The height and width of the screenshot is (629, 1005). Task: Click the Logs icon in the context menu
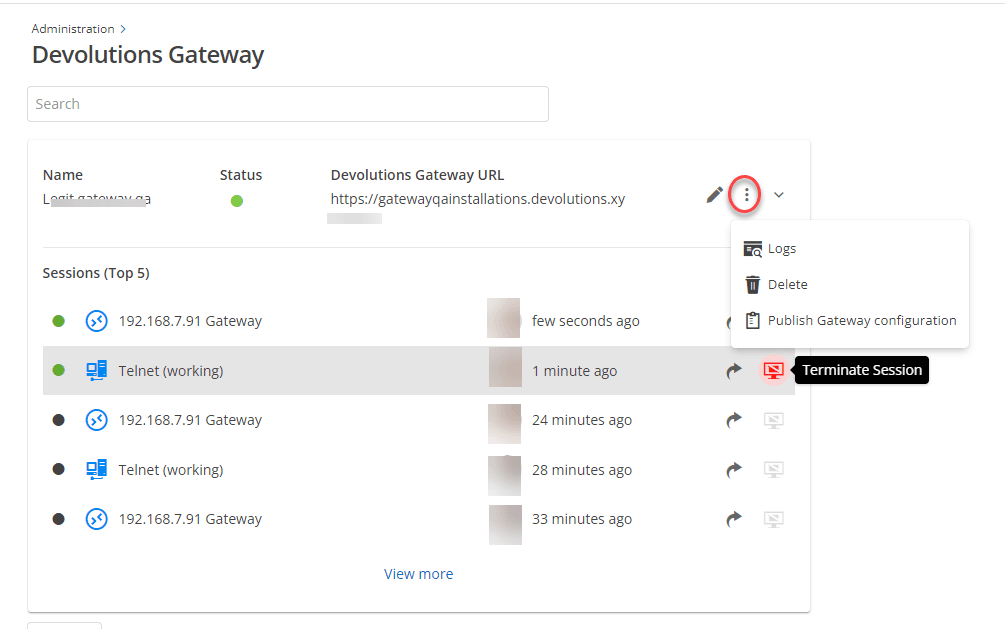pos(753,248)
